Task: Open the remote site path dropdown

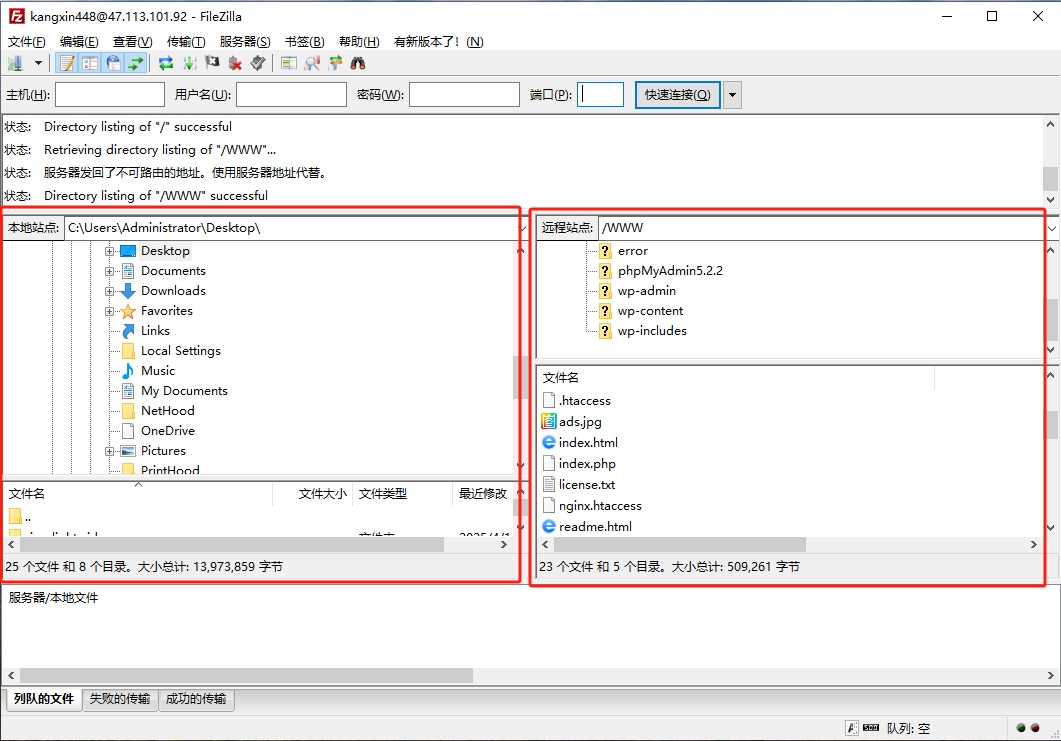Action: [x=1052, y=228]
